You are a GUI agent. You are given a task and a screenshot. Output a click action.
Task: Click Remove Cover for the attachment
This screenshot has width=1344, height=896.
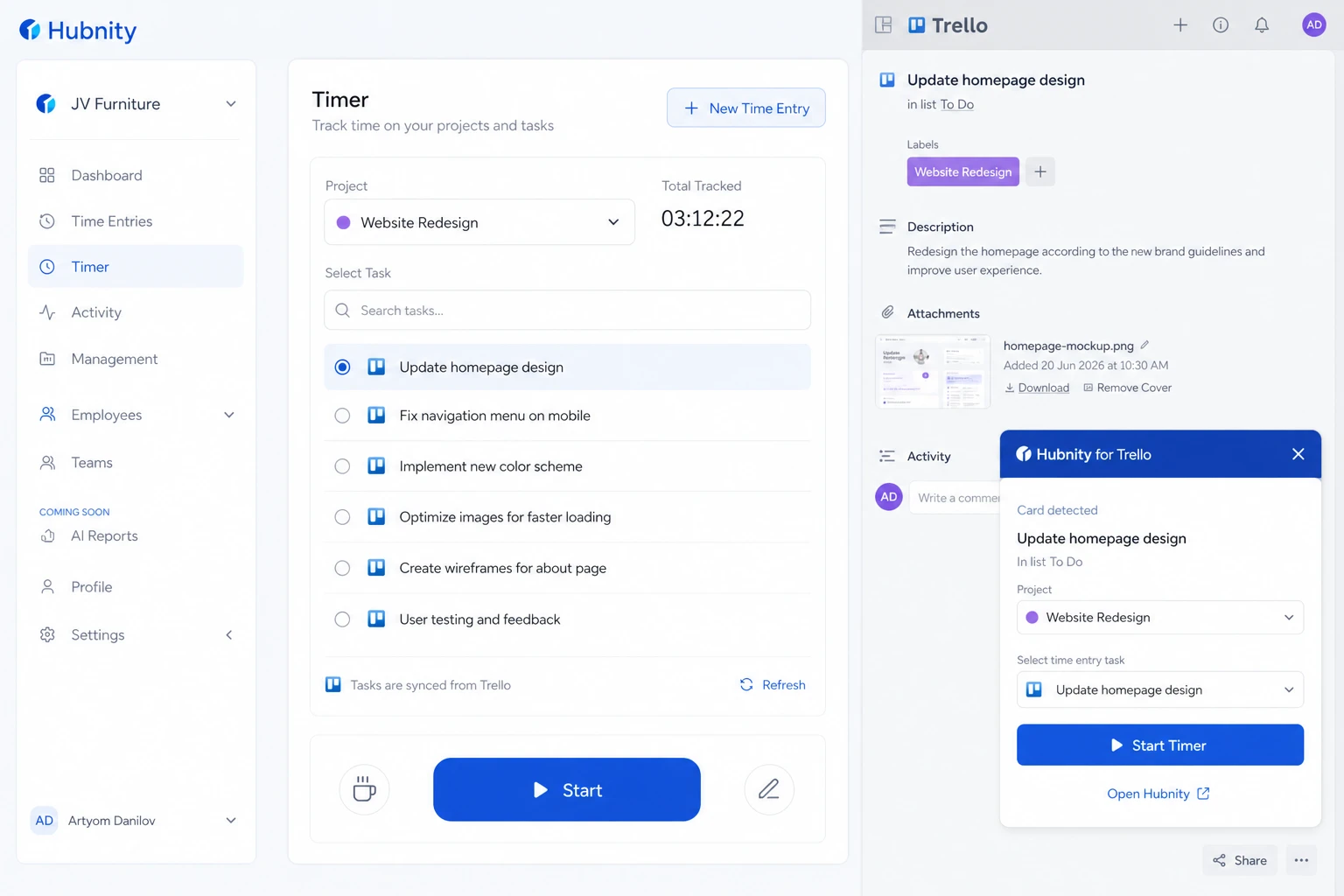click(1127, 388)
